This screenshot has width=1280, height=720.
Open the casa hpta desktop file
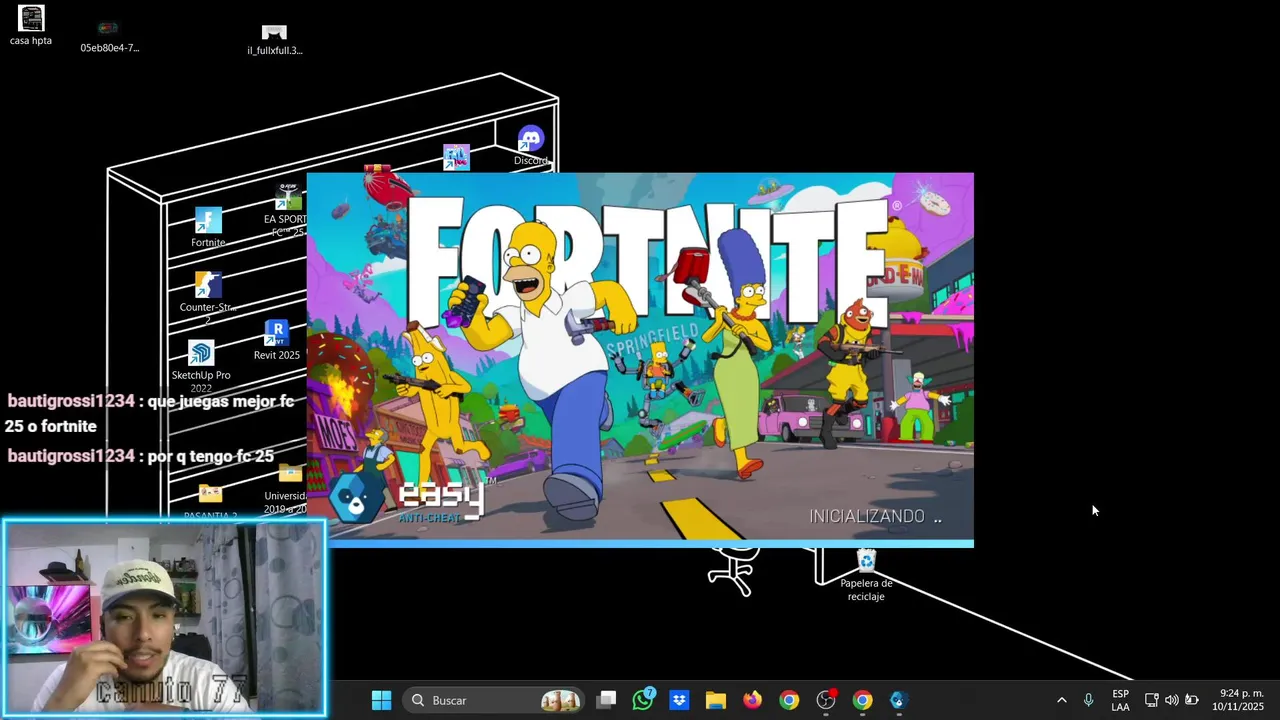[31, 26]
